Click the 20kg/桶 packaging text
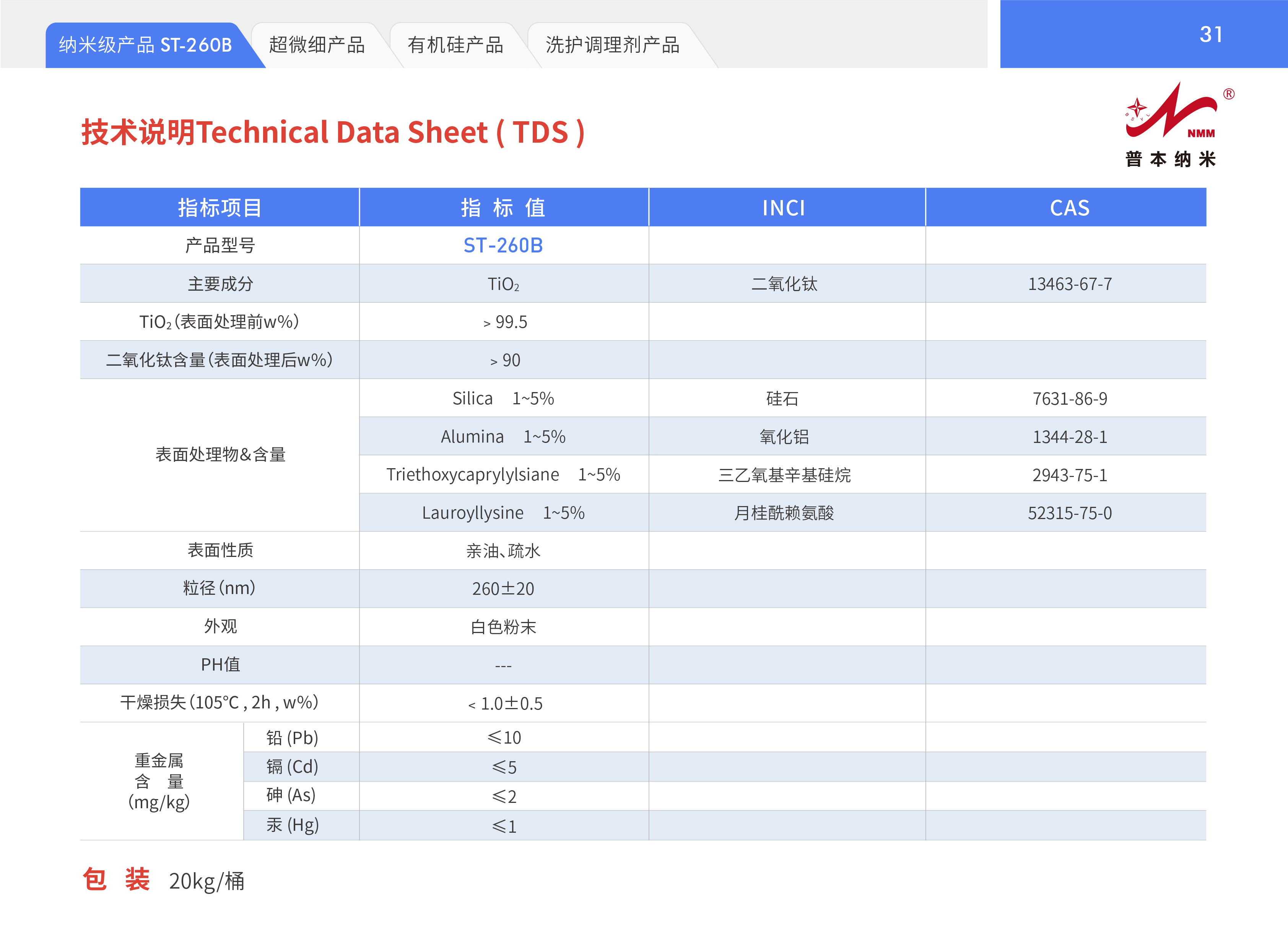The image size is (1288, 949). 207,881
